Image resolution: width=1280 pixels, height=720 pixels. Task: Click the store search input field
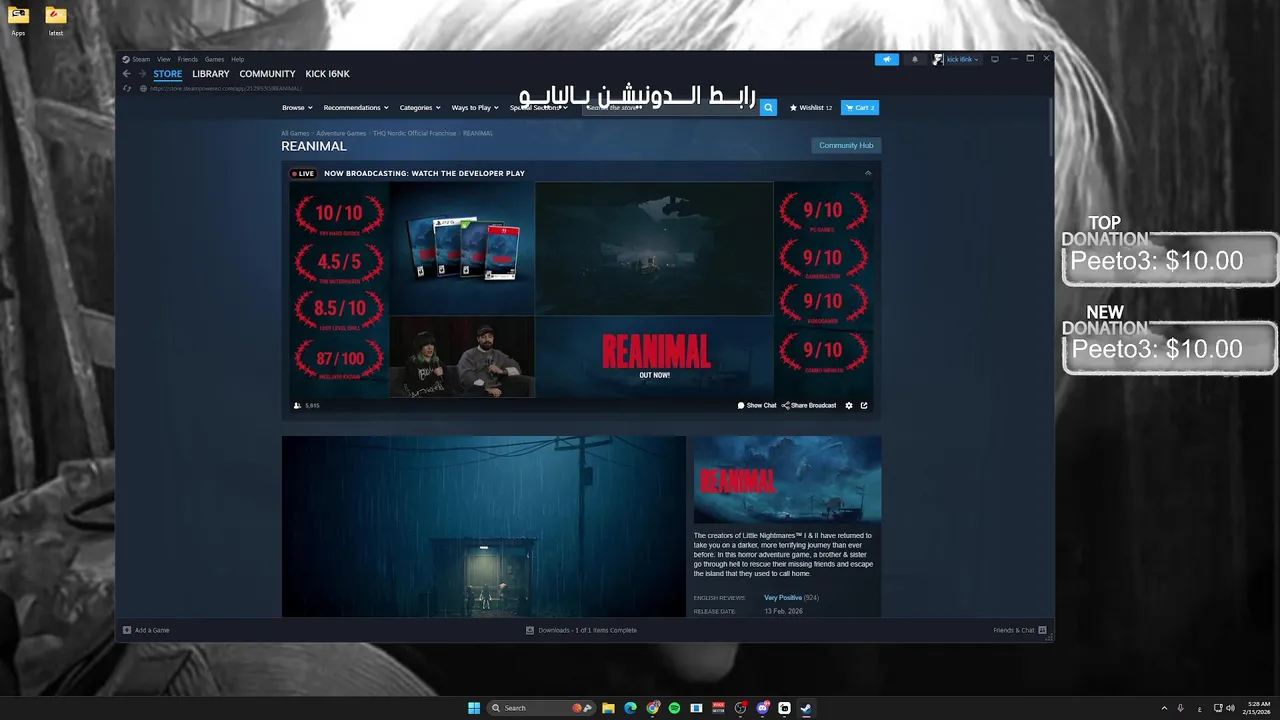[x=670, y=107]
